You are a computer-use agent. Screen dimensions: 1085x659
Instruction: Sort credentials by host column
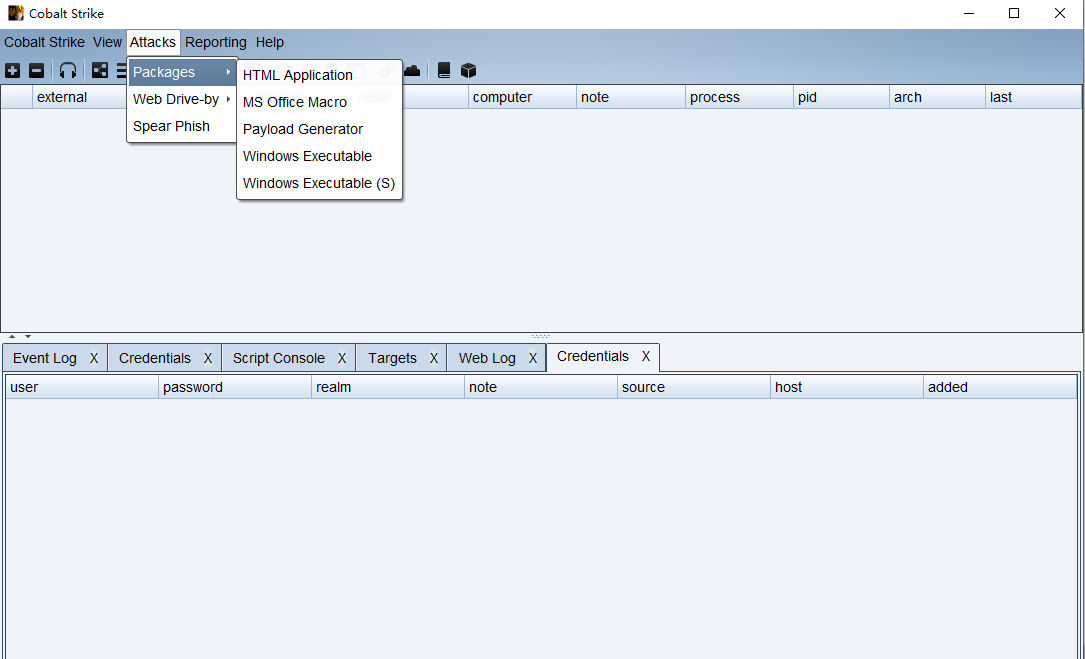tap(847, 387)
